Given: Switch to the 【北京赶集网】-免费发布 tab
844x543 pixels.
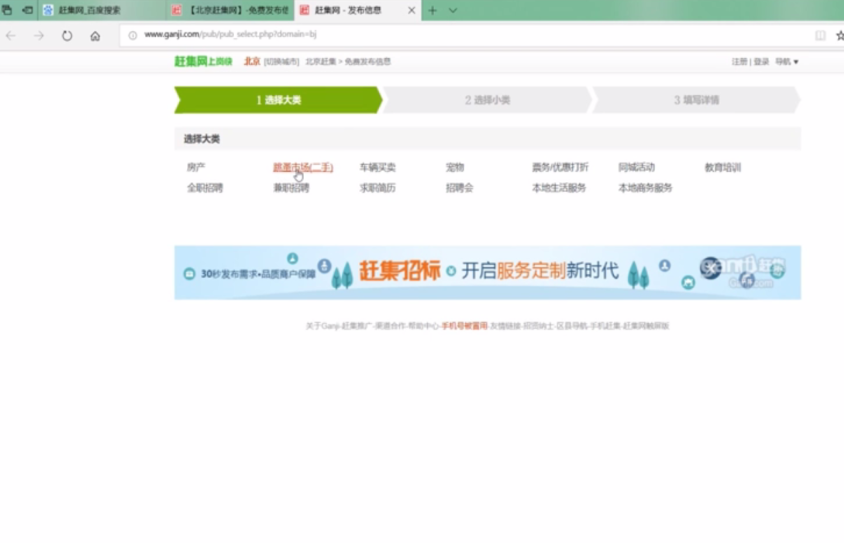Looking at the screenshot, I should [230, 10].
